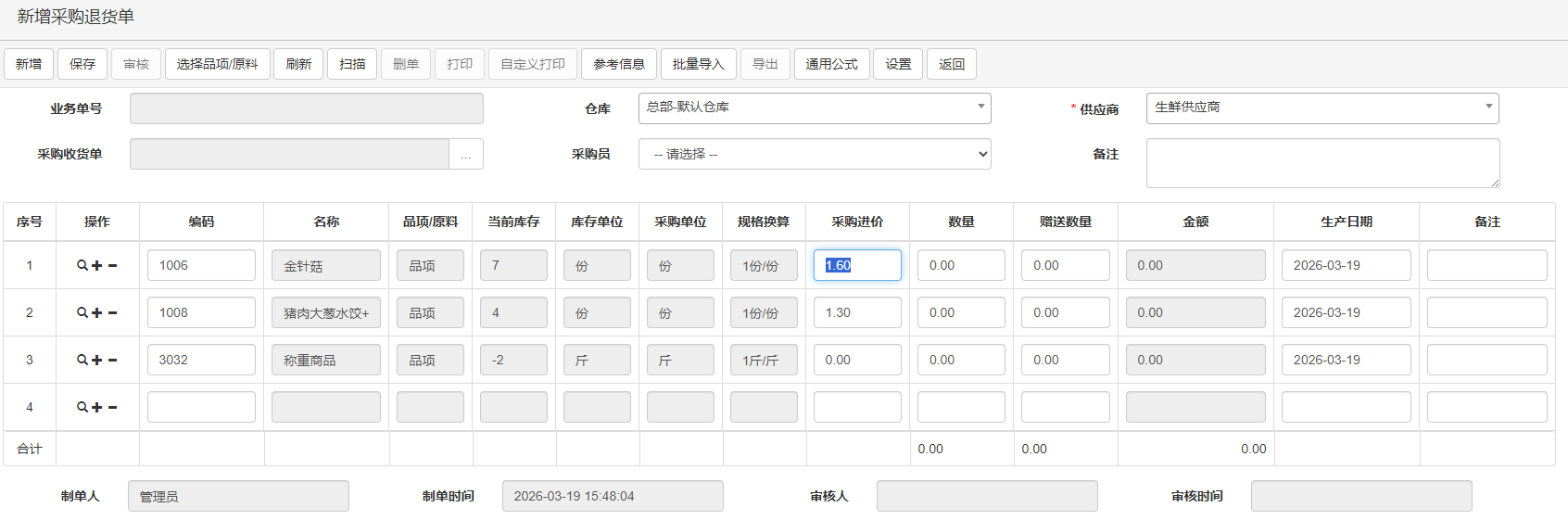
Task: Click the 返回 button to go back
Action: 952,64
